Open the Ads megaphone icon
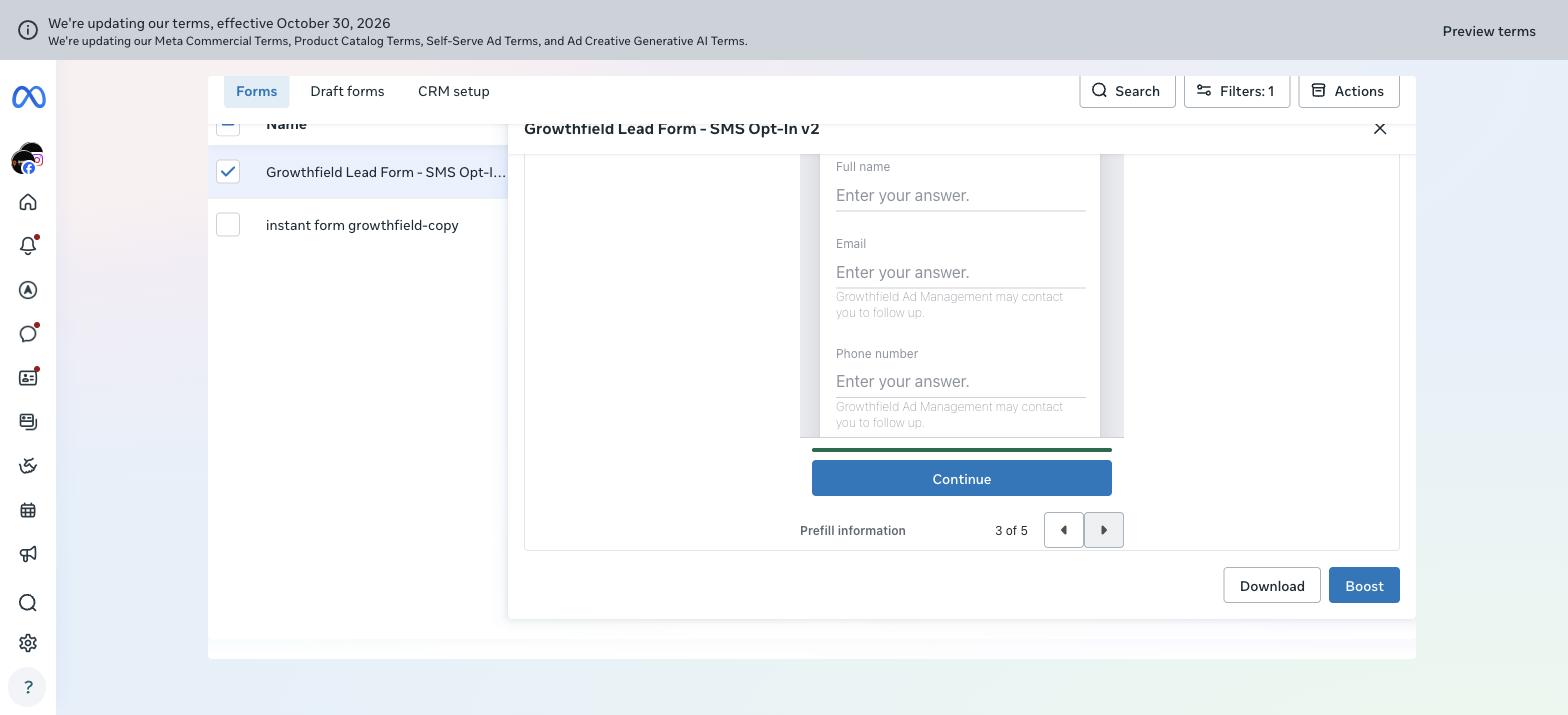The image size is (1568, 715). pos(28,554)
